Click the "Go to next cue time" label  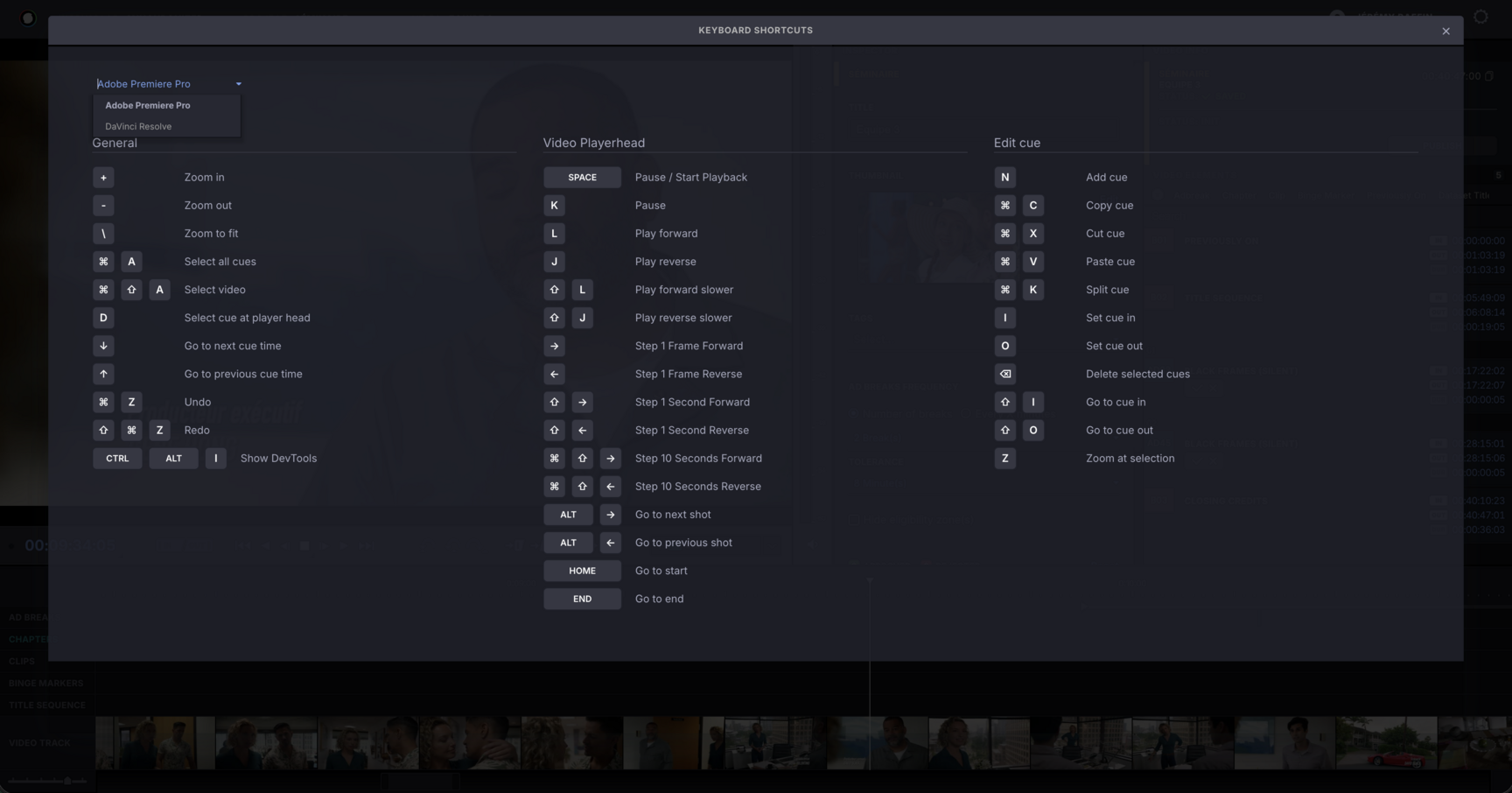[233, 346]
